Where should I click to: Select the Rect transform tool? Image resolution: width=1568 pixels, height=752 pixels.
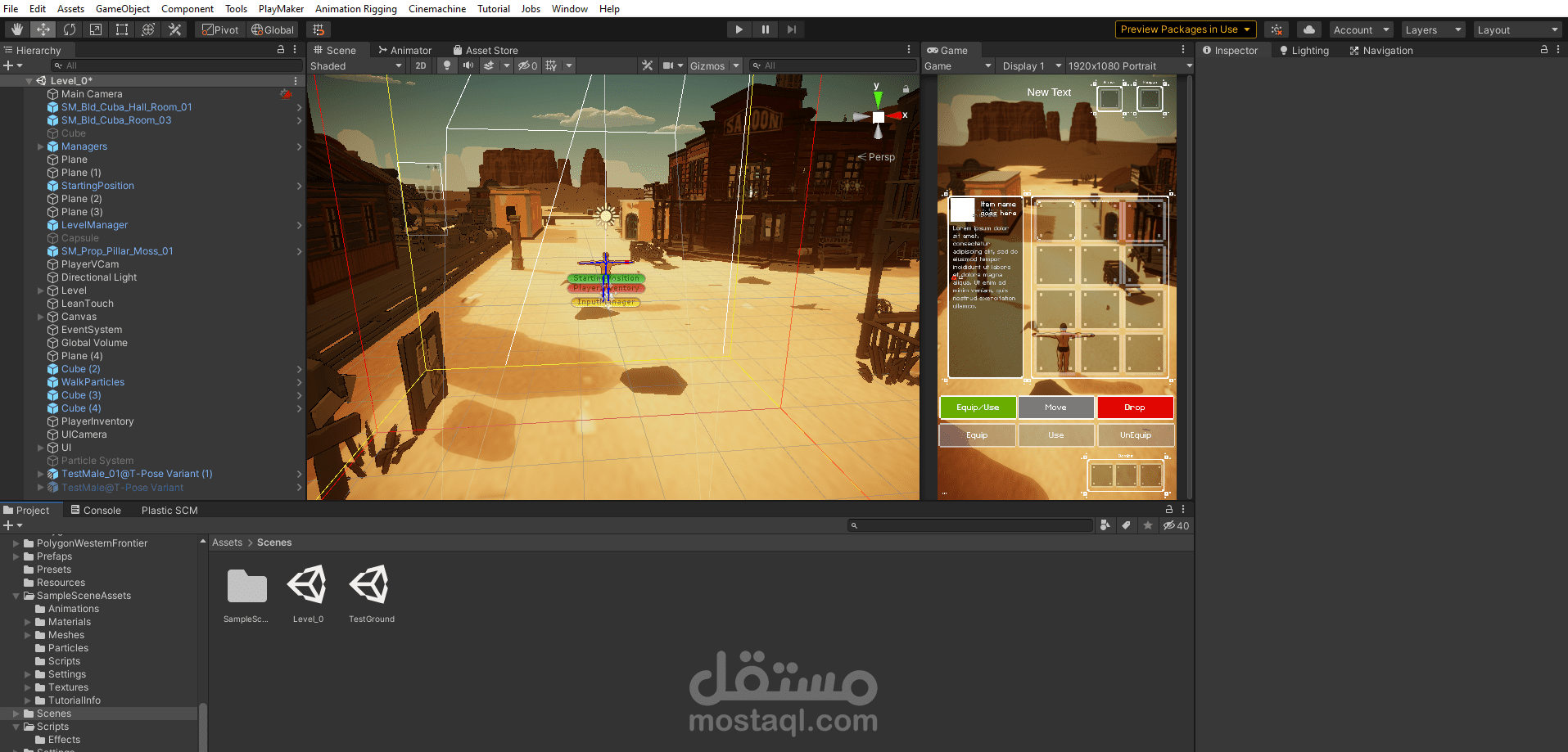point(121,29)
